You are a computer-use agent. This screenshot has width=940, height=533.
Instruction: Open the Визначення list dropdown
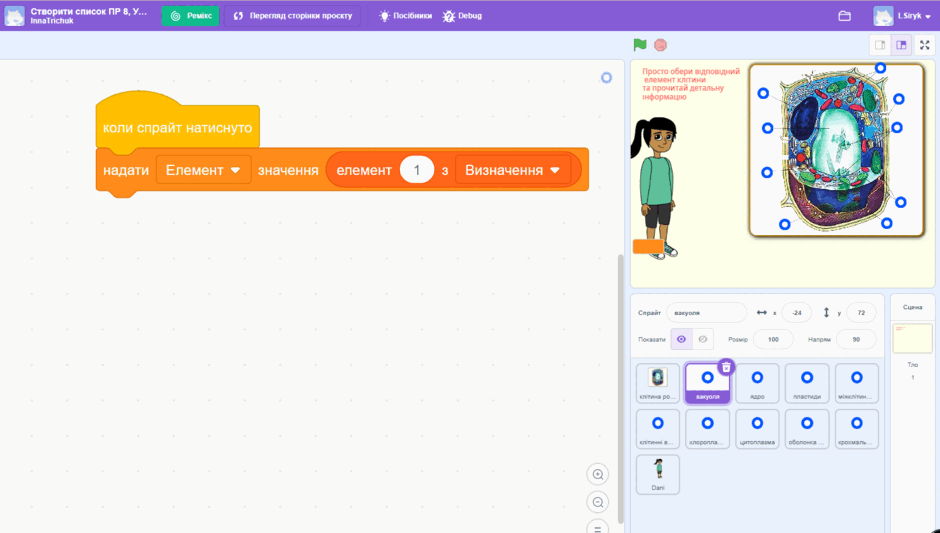pos(513,170)
